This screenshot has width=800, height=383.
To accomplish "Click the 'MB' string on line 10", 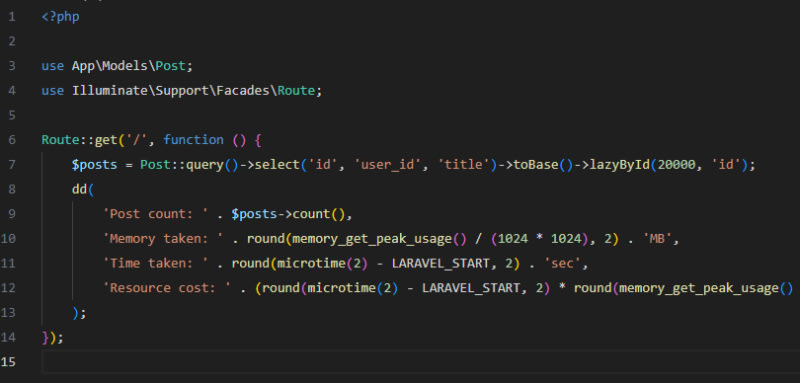I will 660,238.
